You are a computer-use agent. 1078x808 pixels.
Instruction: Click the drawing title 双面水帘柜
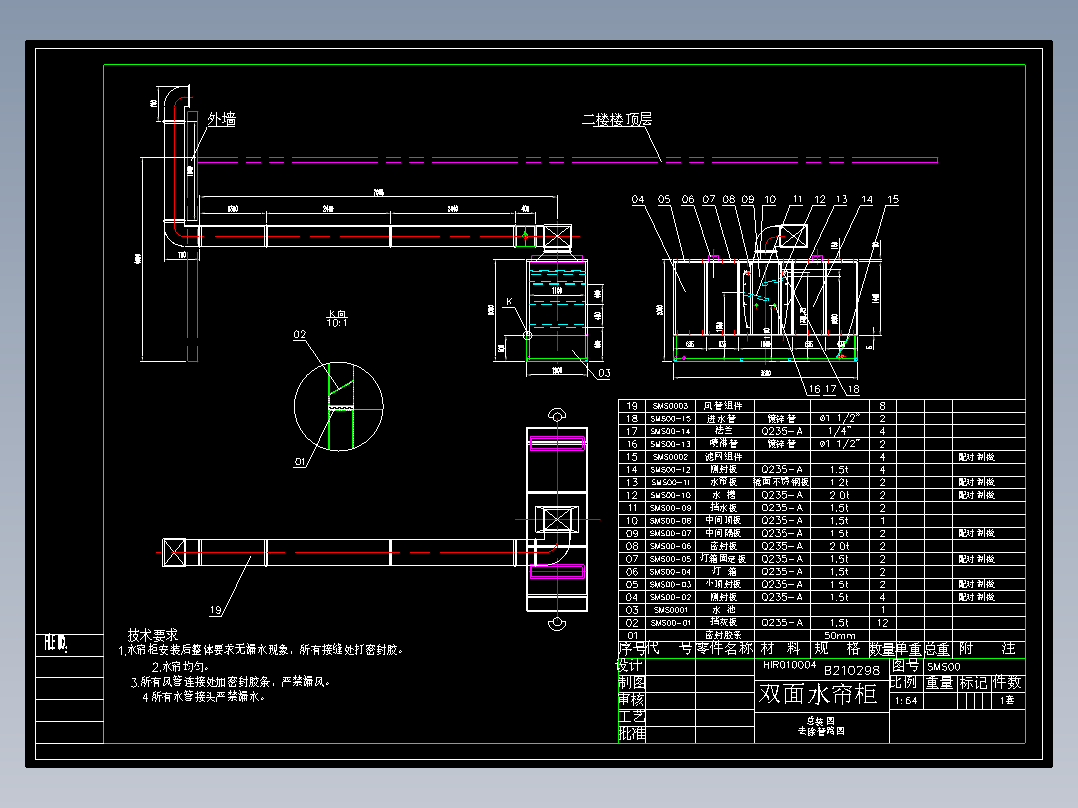coord(818,694)
